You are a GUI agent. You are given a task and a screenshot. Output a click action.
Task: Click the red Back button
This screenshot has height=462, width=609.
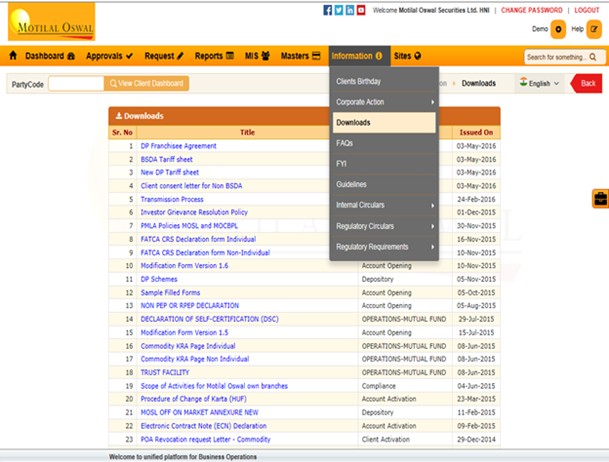tap(586, 83)
